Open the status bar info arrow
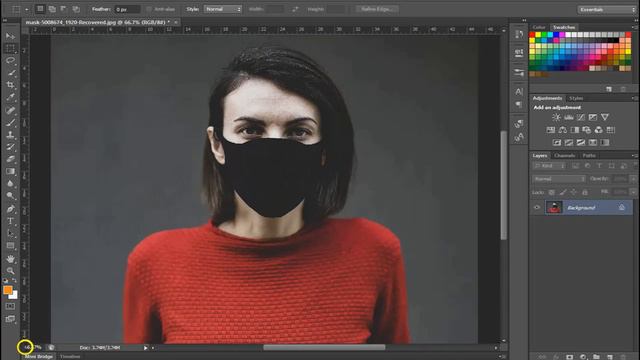Image resolution: width=640 pixels, height=360 pixels. tap(145, 348)
